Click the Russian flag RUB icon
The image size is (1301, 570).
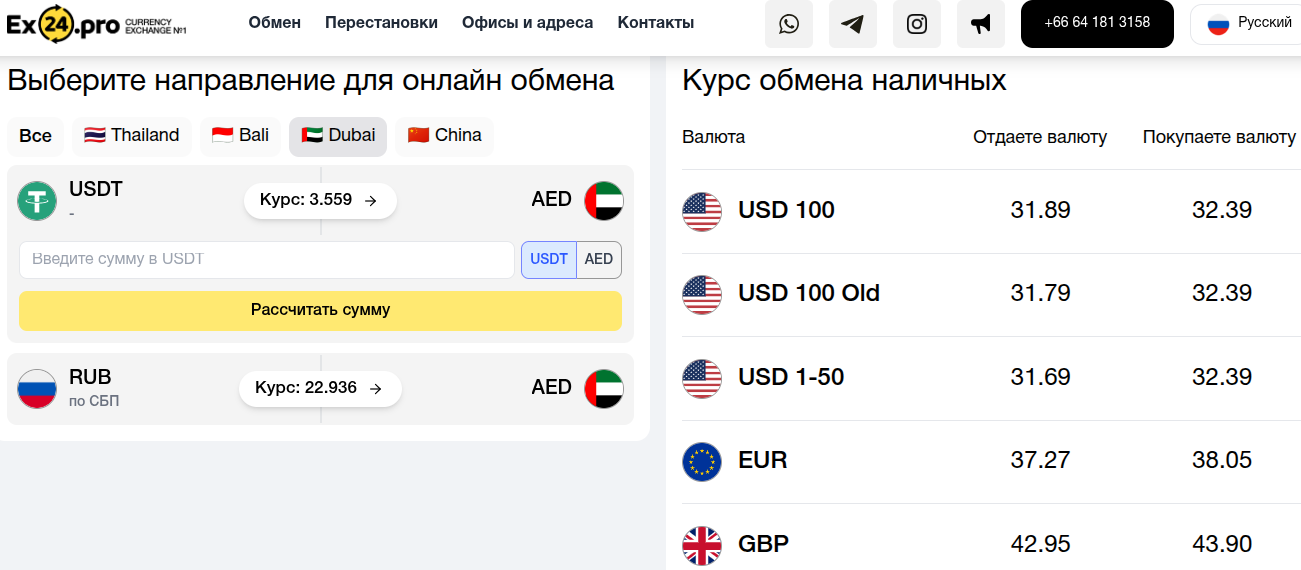(37, 389)
